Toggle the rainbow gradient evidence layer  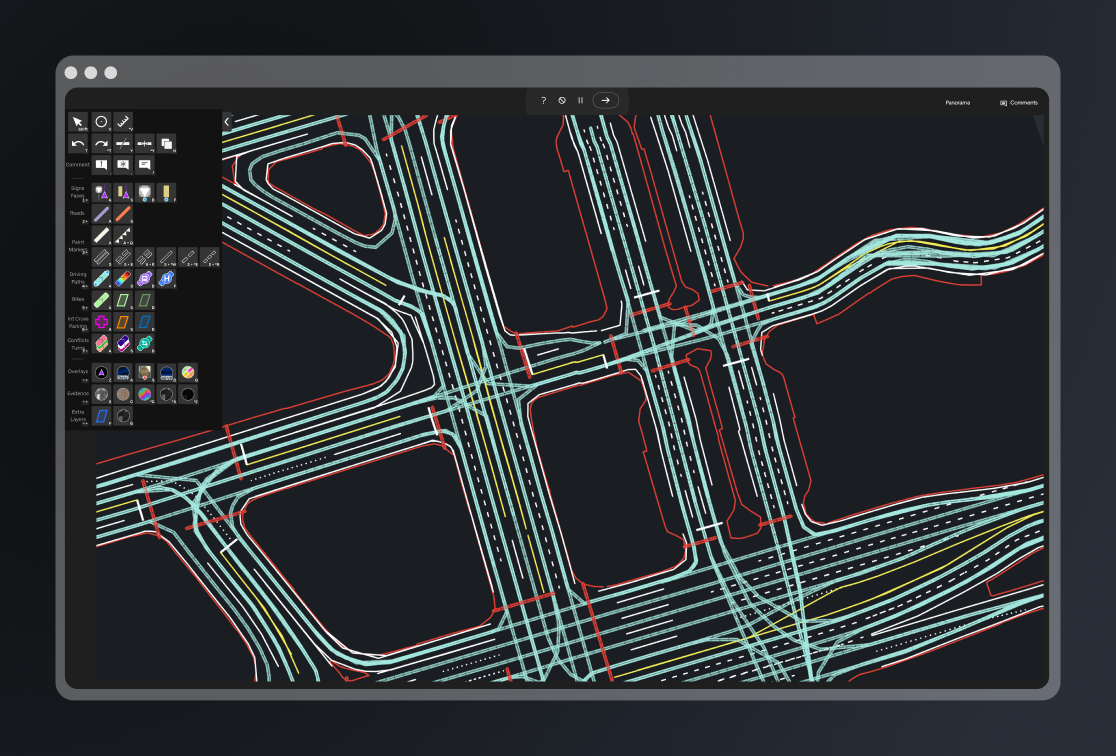(145, 394)
